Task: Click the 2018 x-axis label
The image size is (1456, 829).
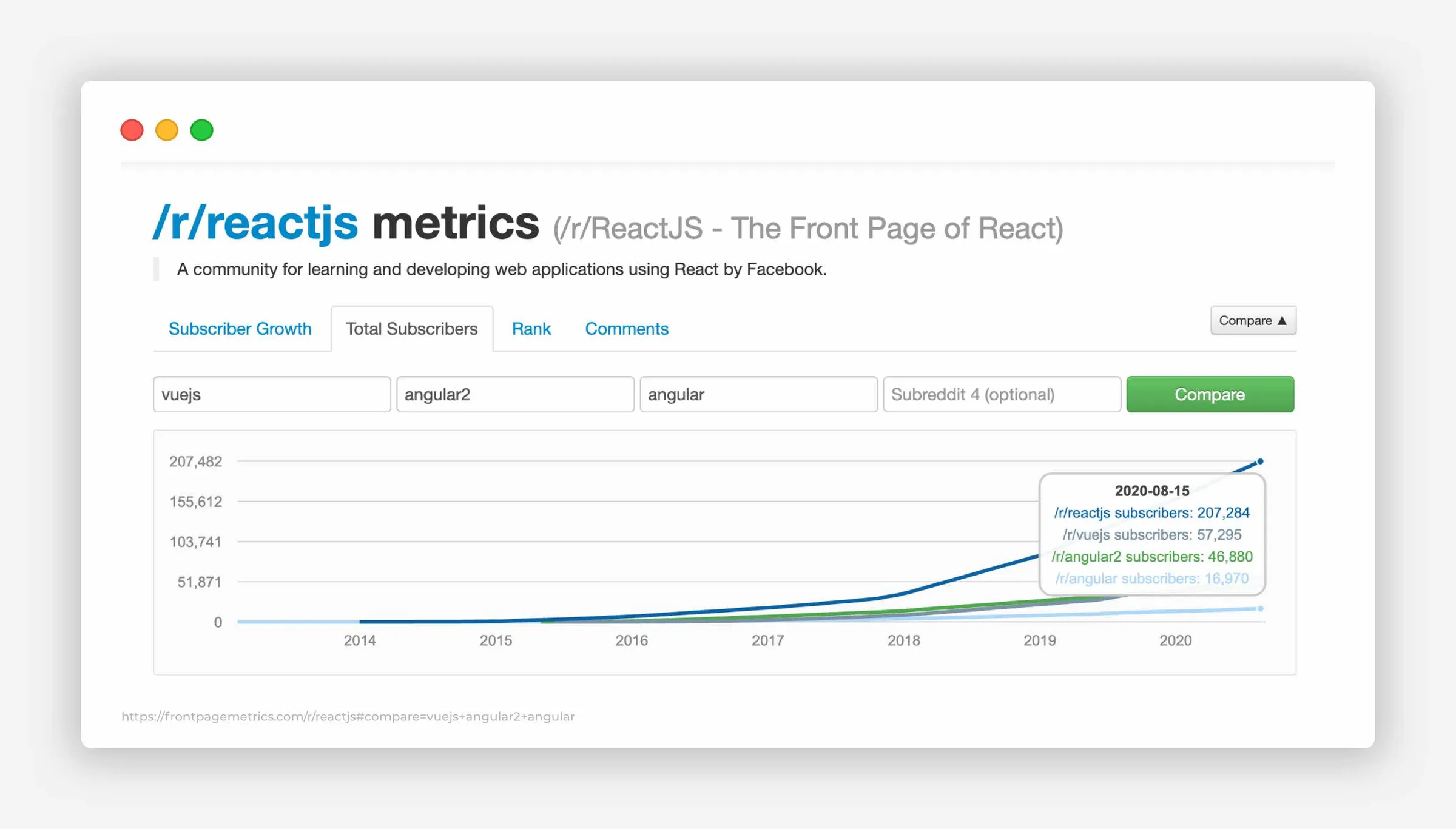Action: (x=904, y=640)
